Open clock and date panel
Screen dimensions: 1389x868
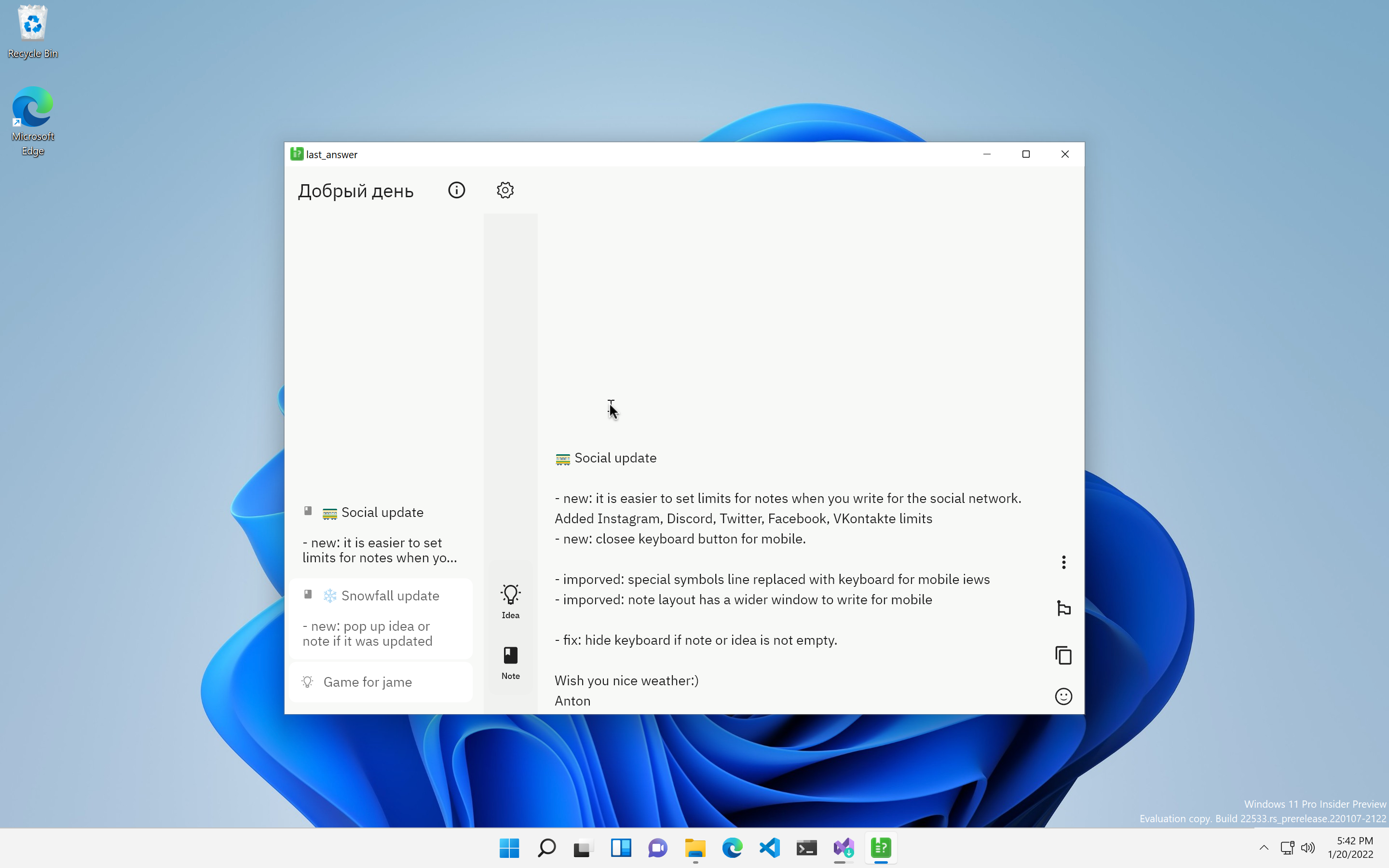[x=1351, y=848]
